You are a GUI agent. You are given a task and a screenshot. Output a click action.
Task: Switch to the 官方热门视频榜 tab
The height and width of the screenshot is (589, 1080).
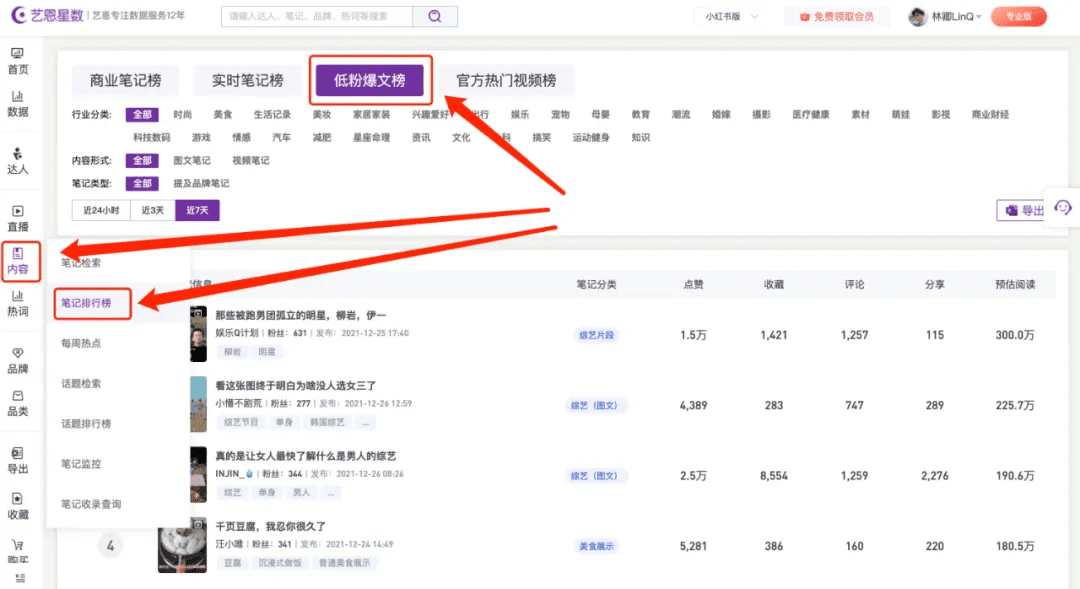click(506, 81)
